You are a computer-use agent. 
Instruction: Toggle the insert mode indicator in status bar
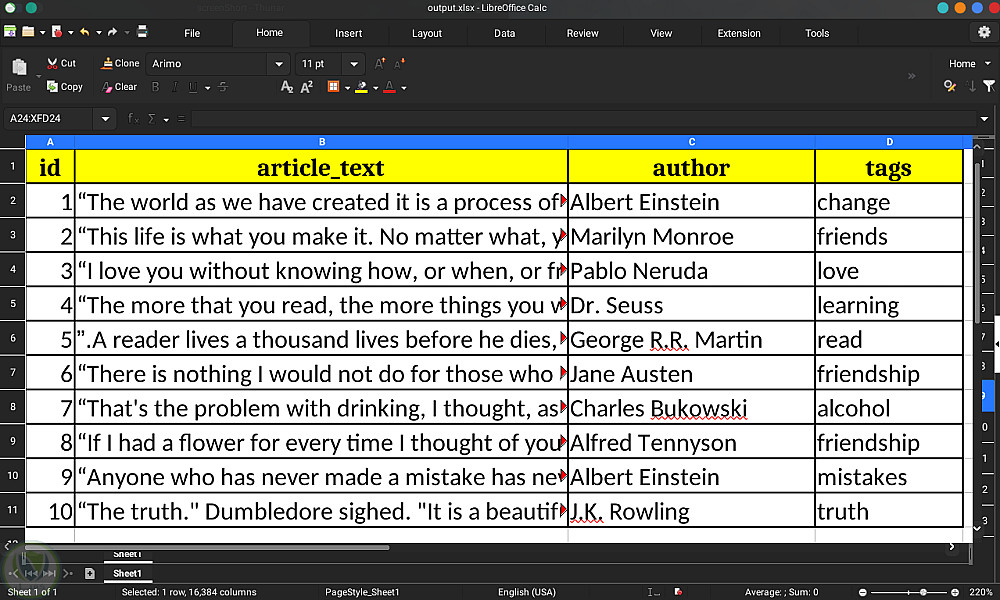click(x=653, y=592)
